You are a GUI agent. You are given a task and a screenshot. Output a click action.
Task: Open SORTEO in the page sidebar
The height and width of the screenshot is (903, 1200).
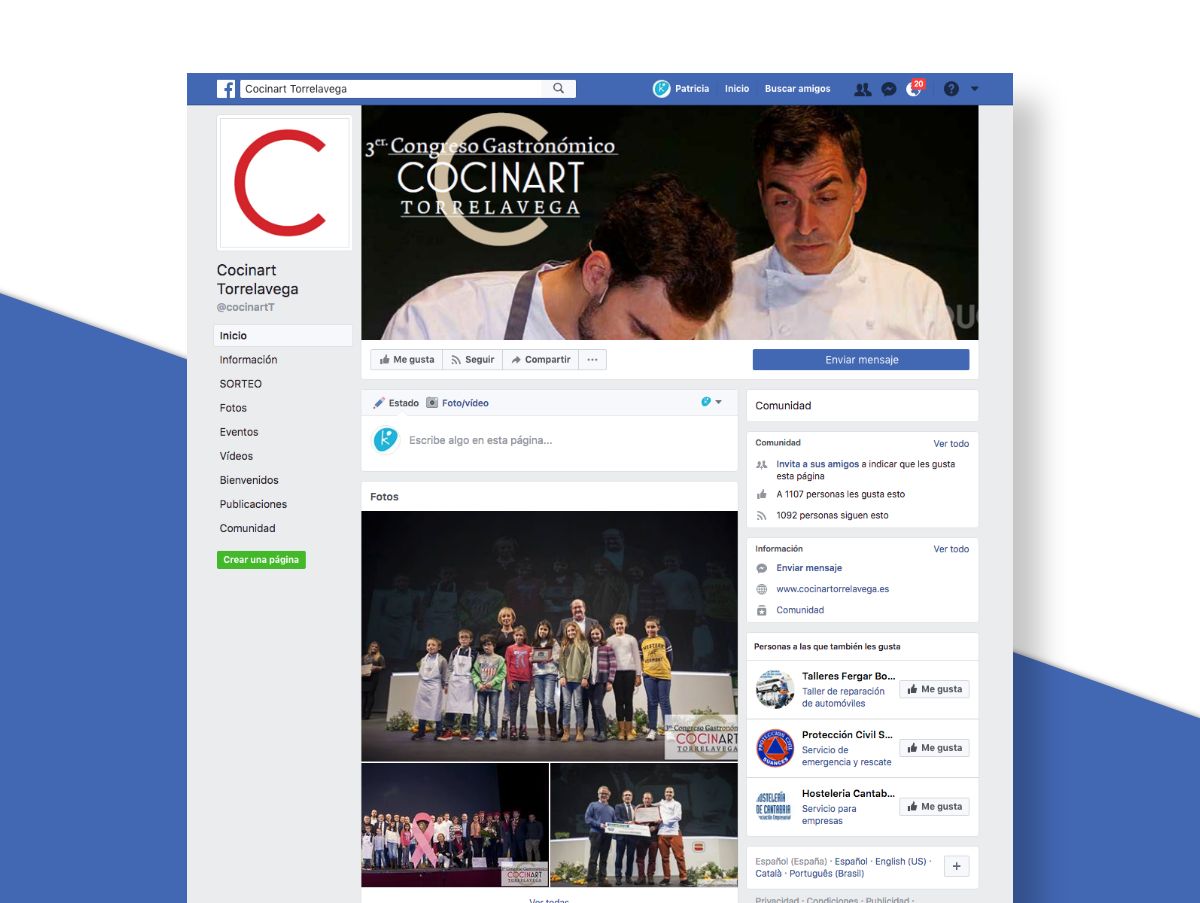(x=240, y=384)
